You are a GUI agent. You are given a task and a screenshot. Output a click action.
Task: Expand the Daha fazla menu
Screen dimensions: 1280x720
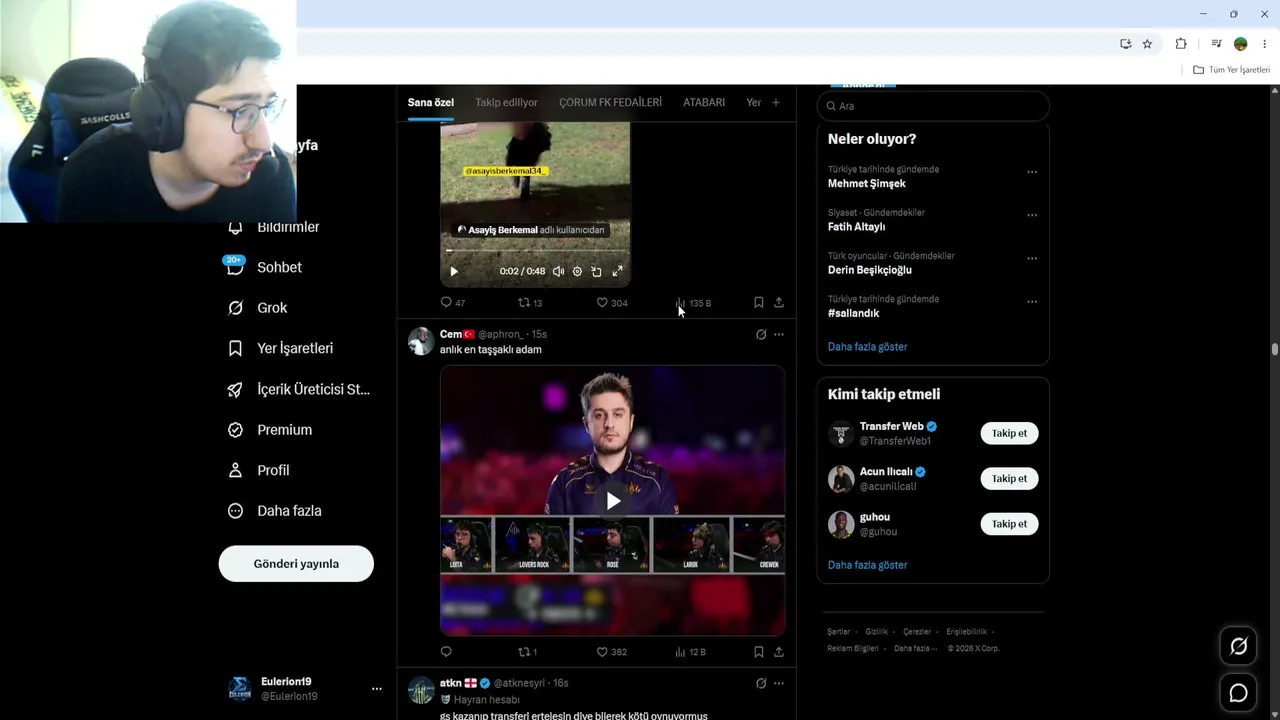tap(275, 511)
